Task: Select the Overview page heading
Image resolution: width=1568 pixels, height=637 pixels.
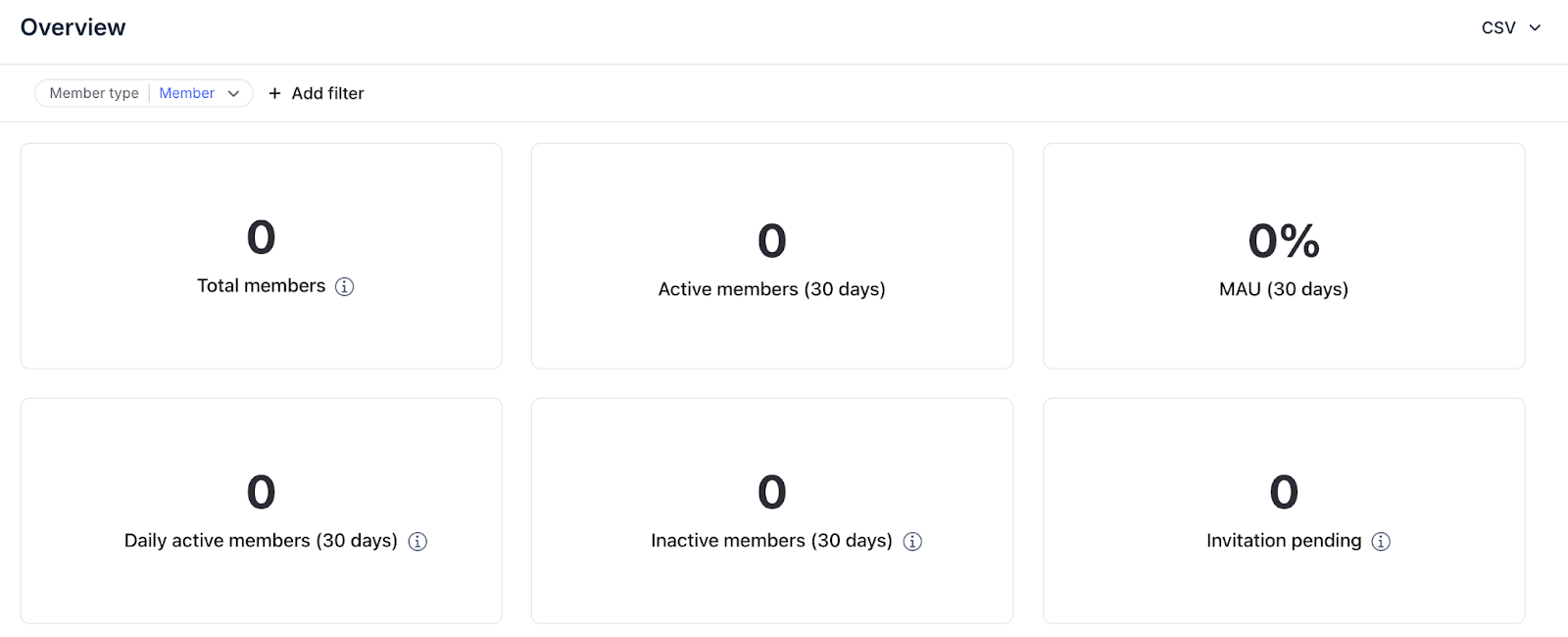Action: pos(73,26)
